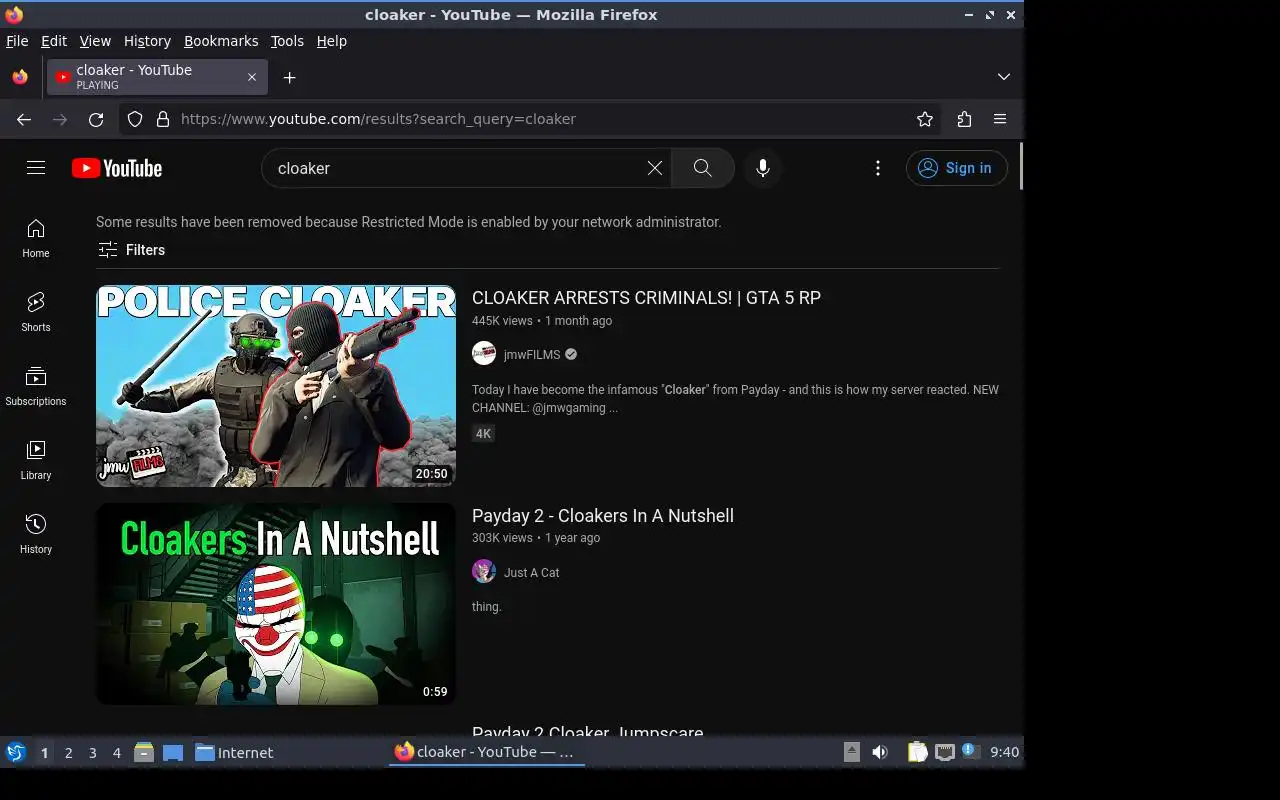Start voice search with the microphone
Viewport: 1280px width, 800px height.
pyautogui.click(x=763, y=168)
